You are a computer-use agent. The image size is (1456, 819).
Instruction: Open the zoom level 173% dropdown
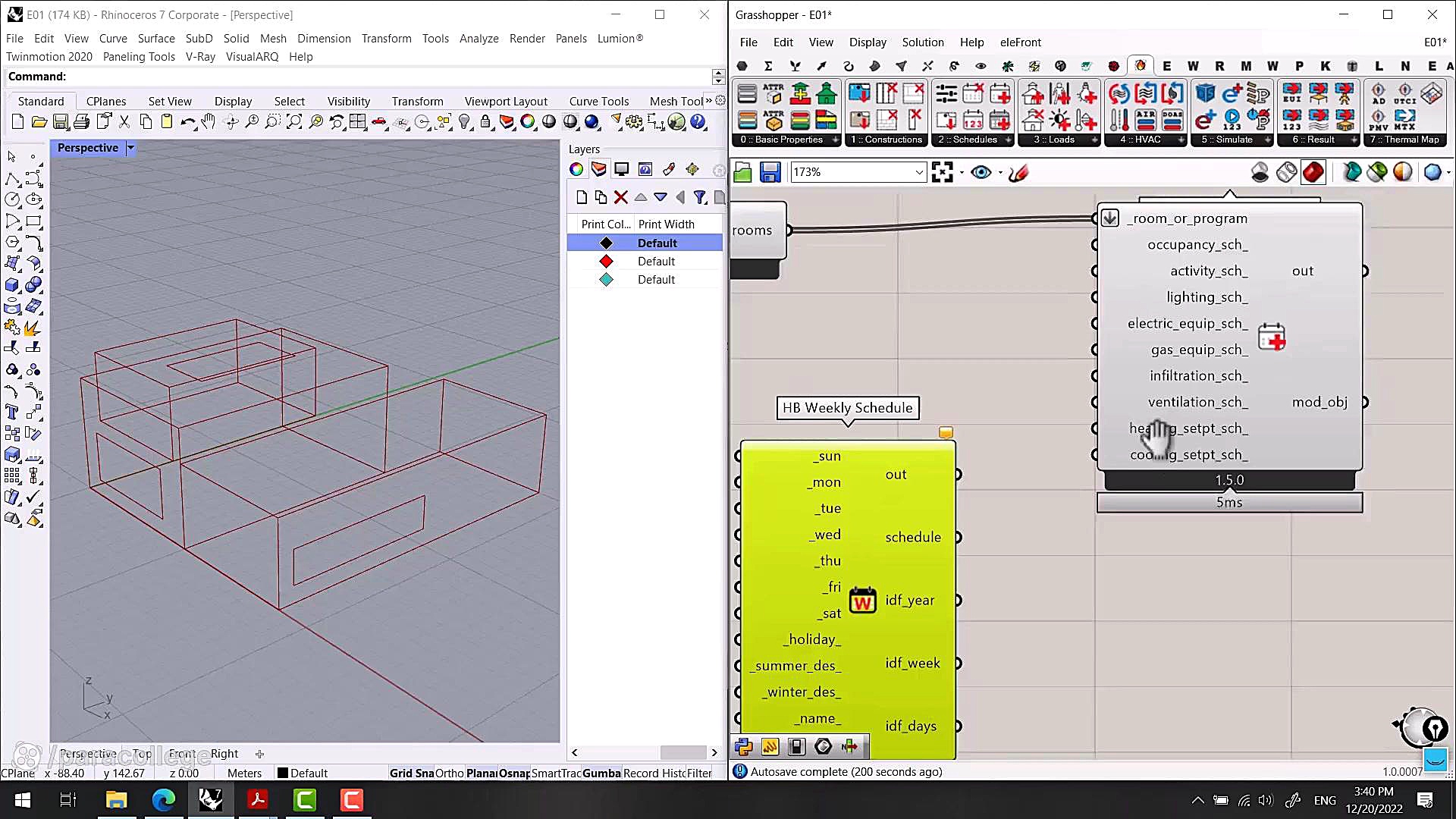pos(918,173)
